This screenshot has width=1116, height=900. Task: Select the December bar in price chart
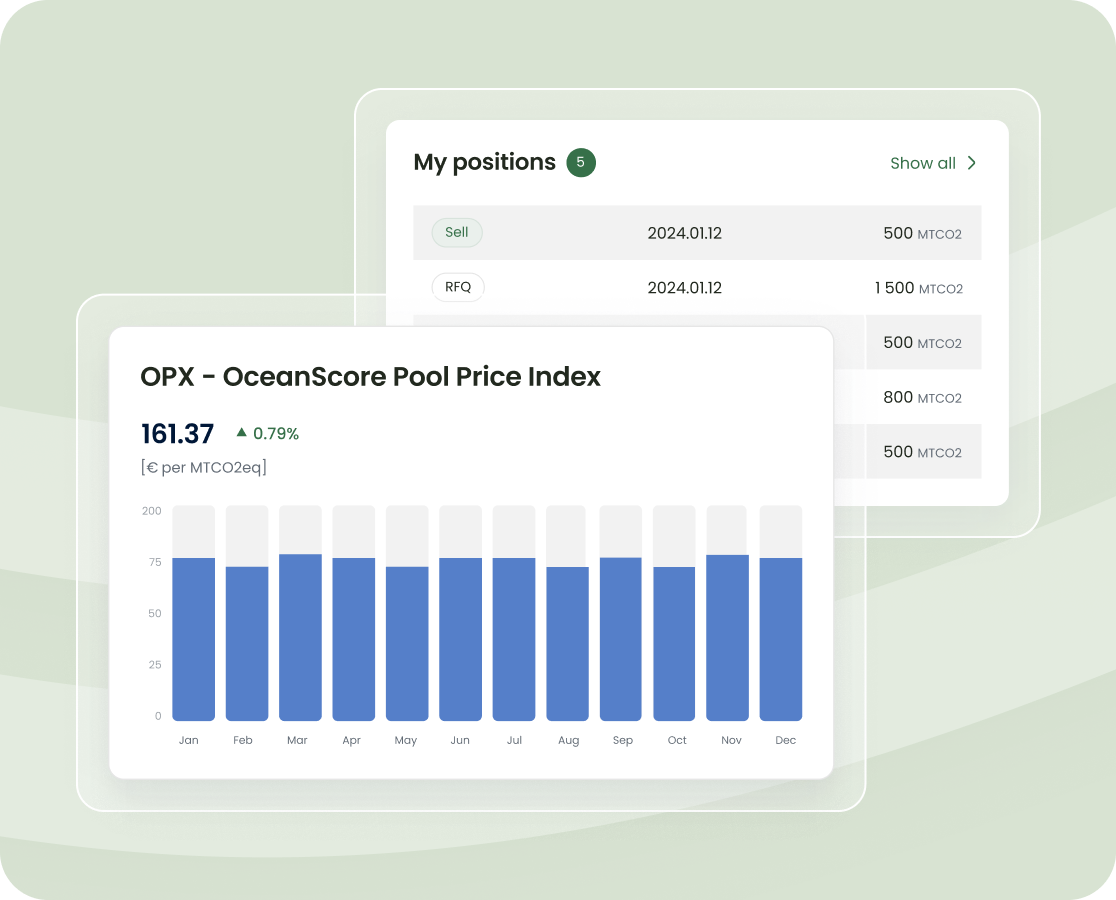point(781,638)
